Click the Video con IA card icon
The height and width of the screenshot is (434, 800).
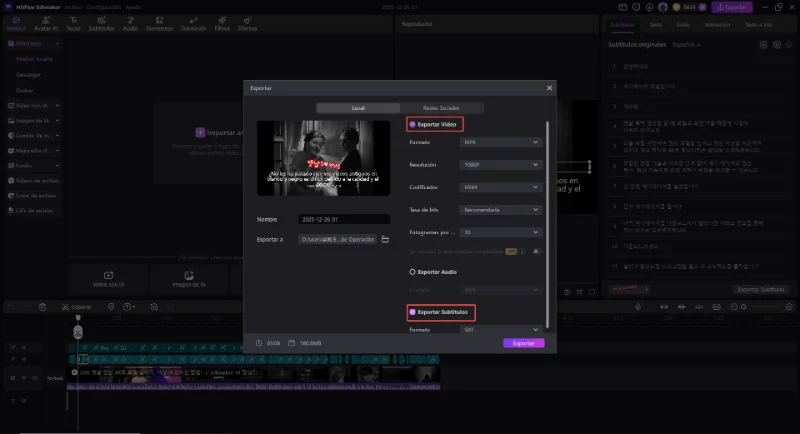(x=108, y=275)
